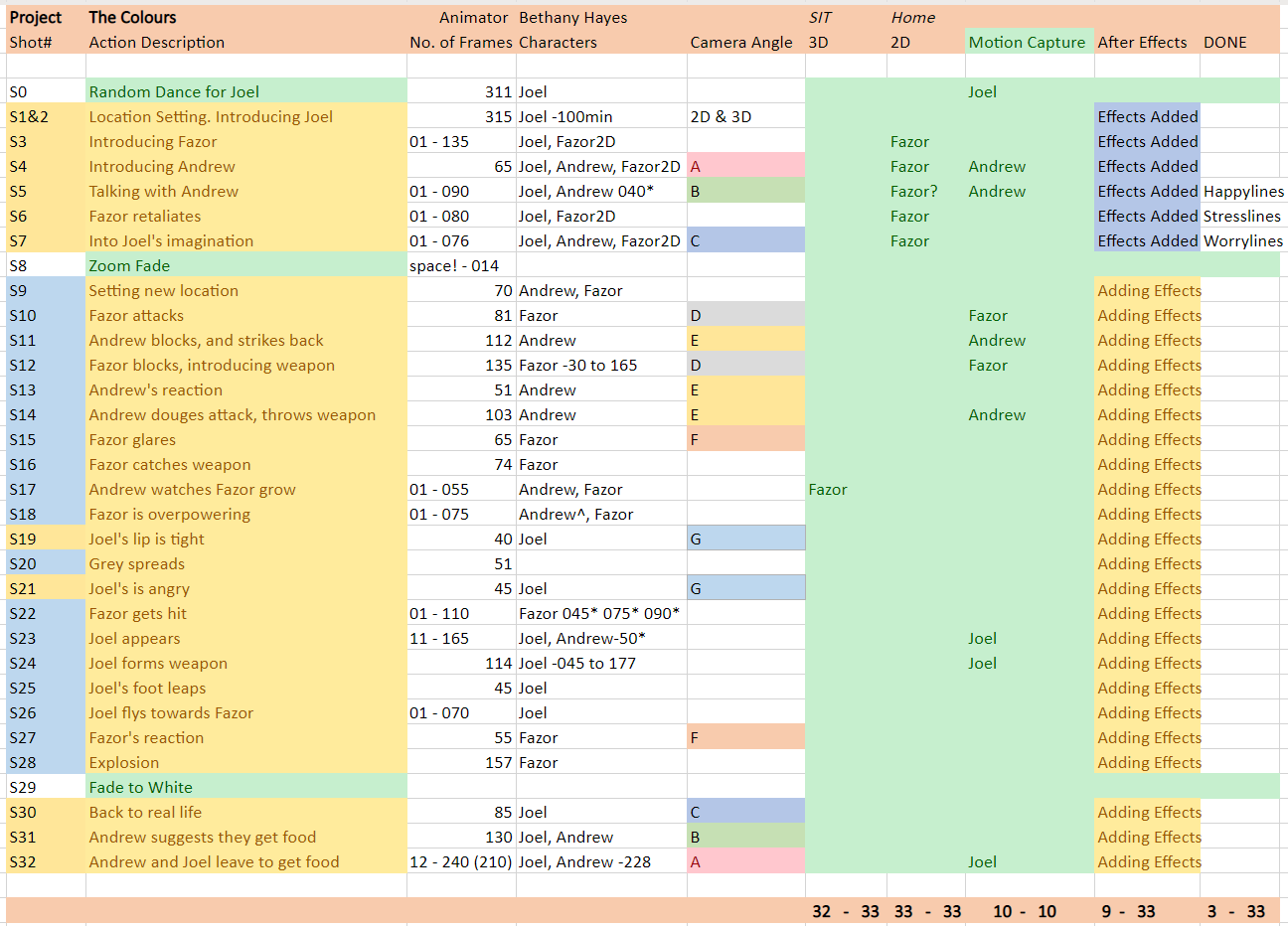Select the 'Fazor attacks' cell
The image size is (1288, 926).
click(246, 315)
